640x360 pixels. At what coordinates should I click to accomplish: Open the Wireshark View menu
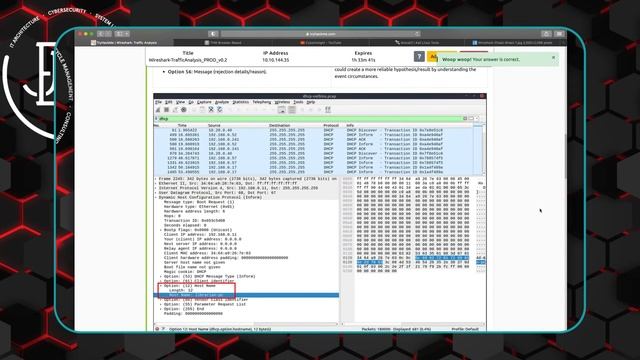180,102
